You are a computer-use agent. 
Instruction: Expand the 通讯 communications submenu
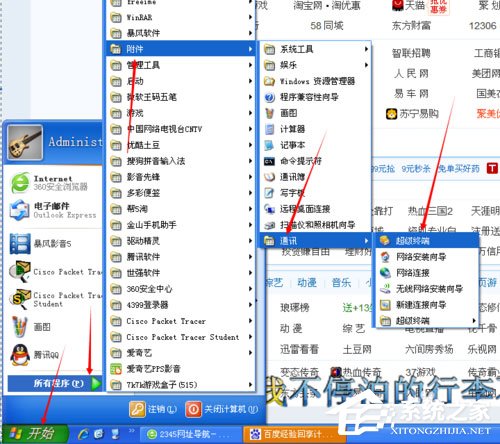pyautogui.click(x=315, y=241)
